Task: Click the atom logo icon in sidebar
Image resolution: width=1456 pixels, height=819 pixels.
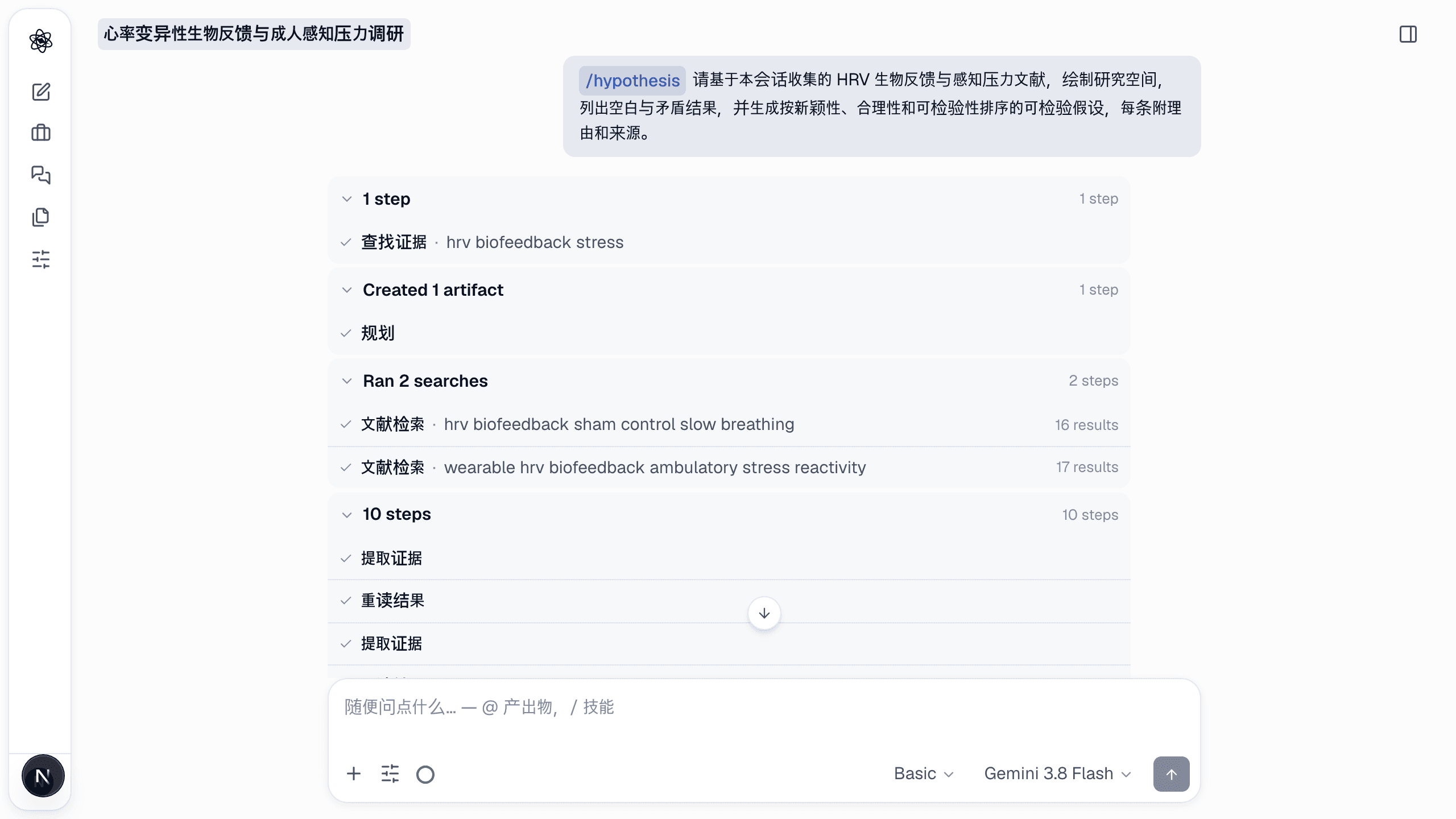Action: tap(41, 41)
